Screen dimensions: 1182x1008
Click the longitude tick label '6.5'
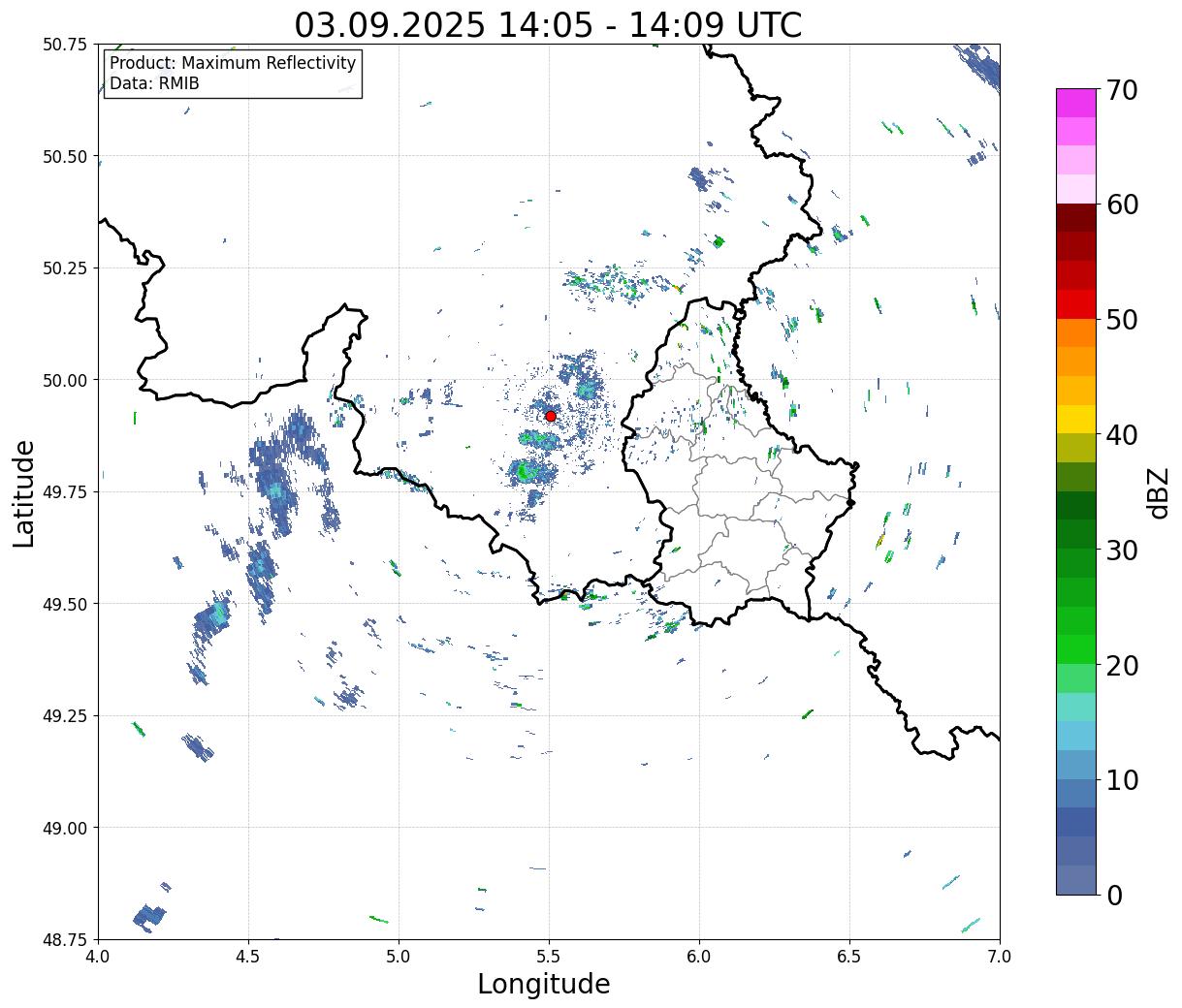[x=849, y=956]
